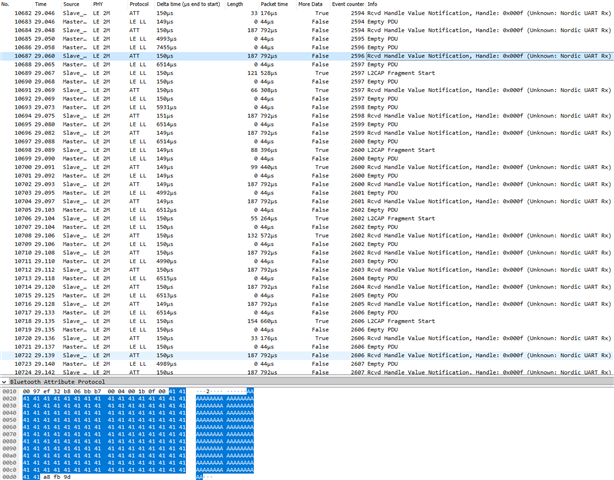
Task: Select packet 10703 with delta 4992µs
Action: tap(307, 193)
